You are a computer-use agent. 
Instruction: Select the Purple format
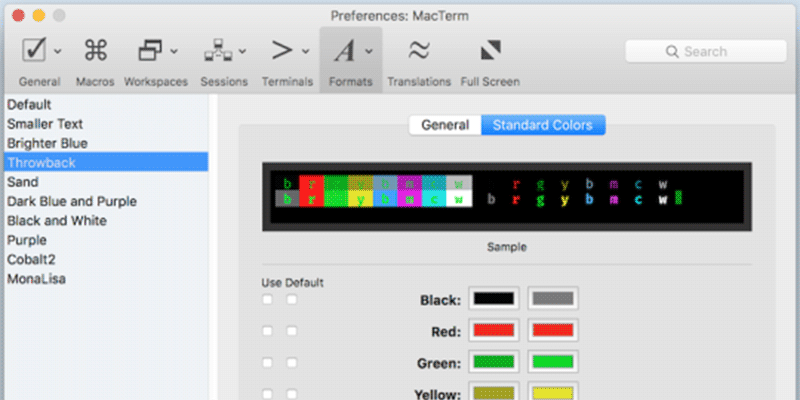click(x=107, y=240)
